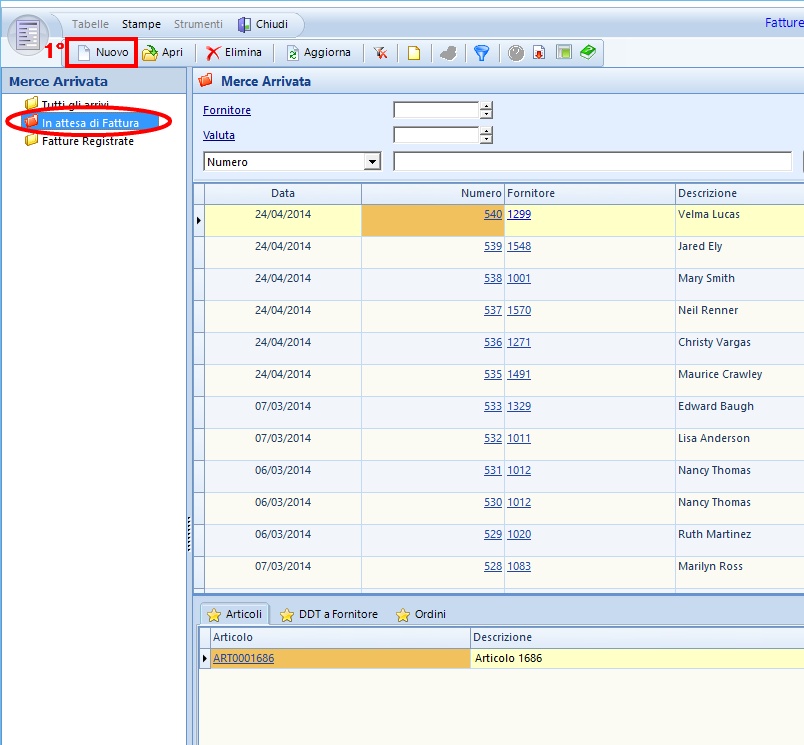The height and width of the screenshot is (745, 804).
Task: Click the remove-filter icon with red X
Action: click(x=381, y=53)
